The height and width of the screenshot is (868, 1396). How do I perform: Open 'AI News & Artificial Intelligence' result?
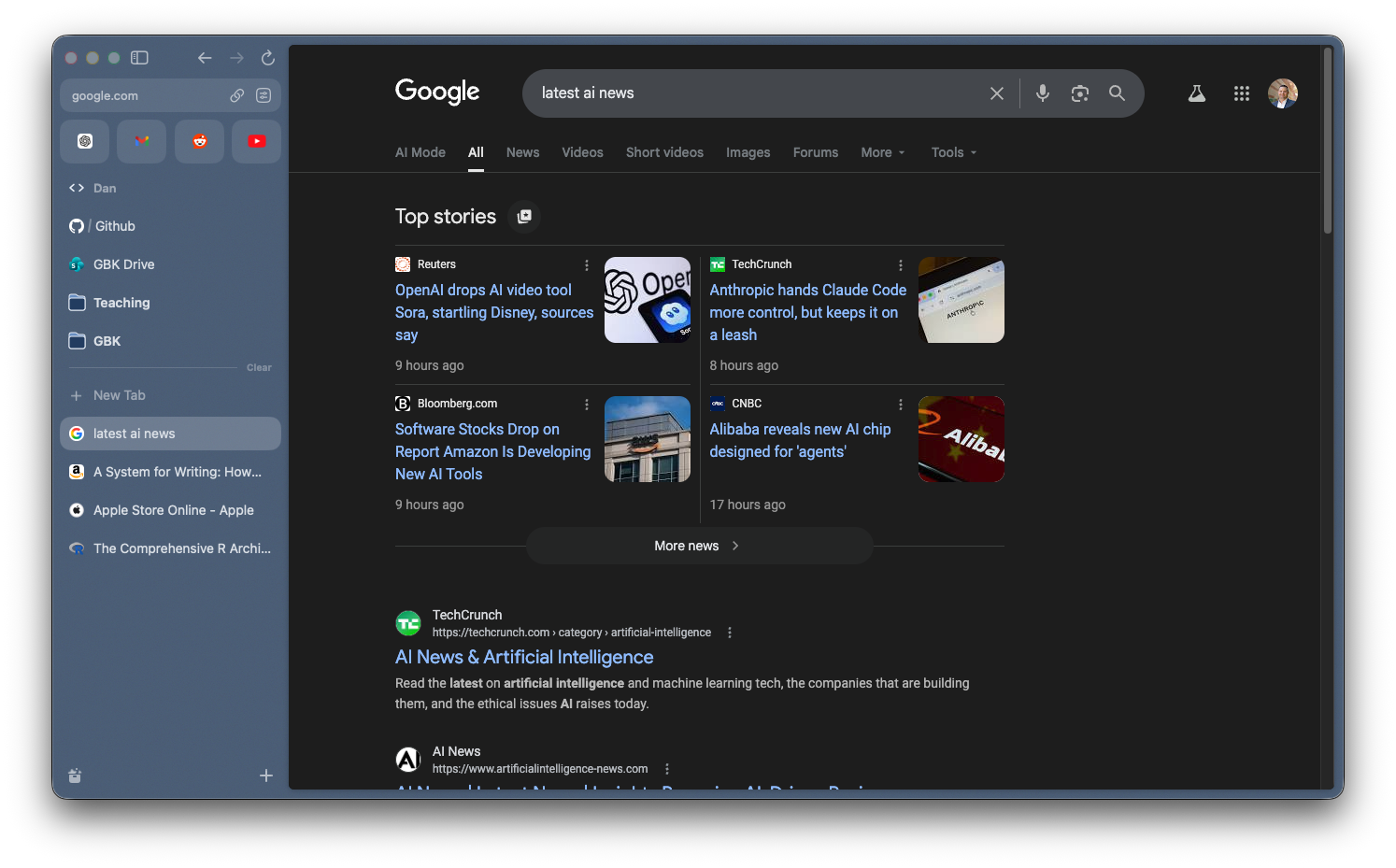pyautogui.click(x=524, y=657)
